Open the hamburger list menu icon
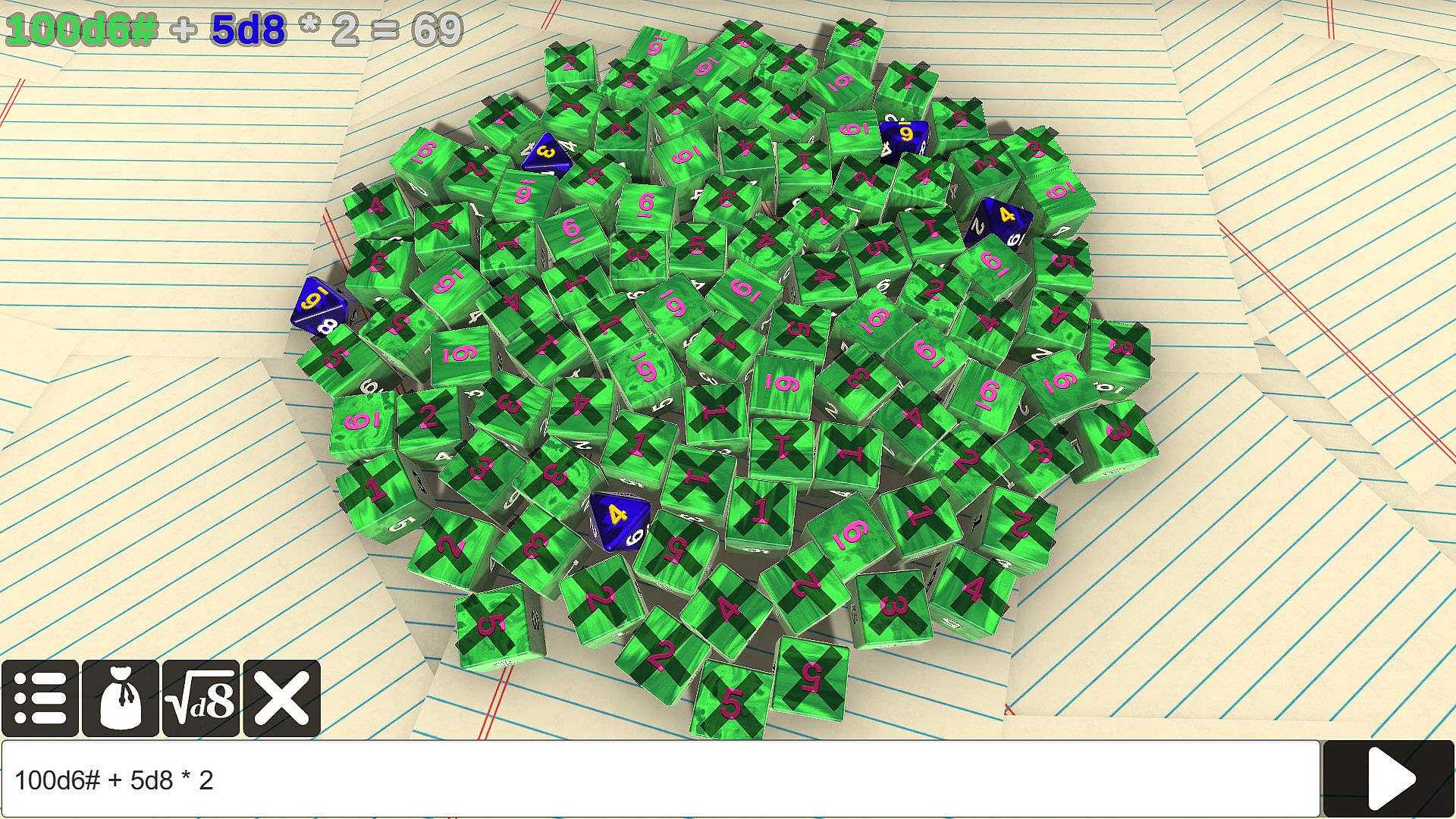 click(40, 698)
